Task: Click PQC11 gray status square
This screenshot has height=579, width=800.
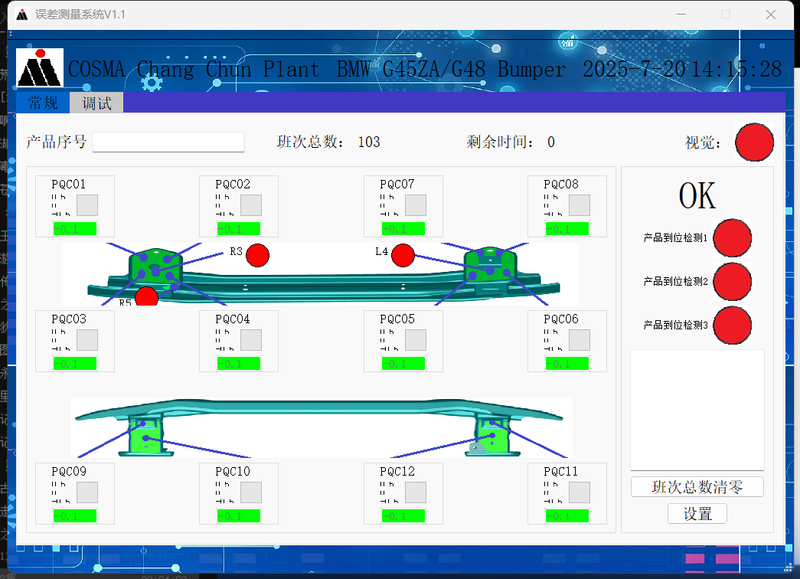Action: pos(580,492)
